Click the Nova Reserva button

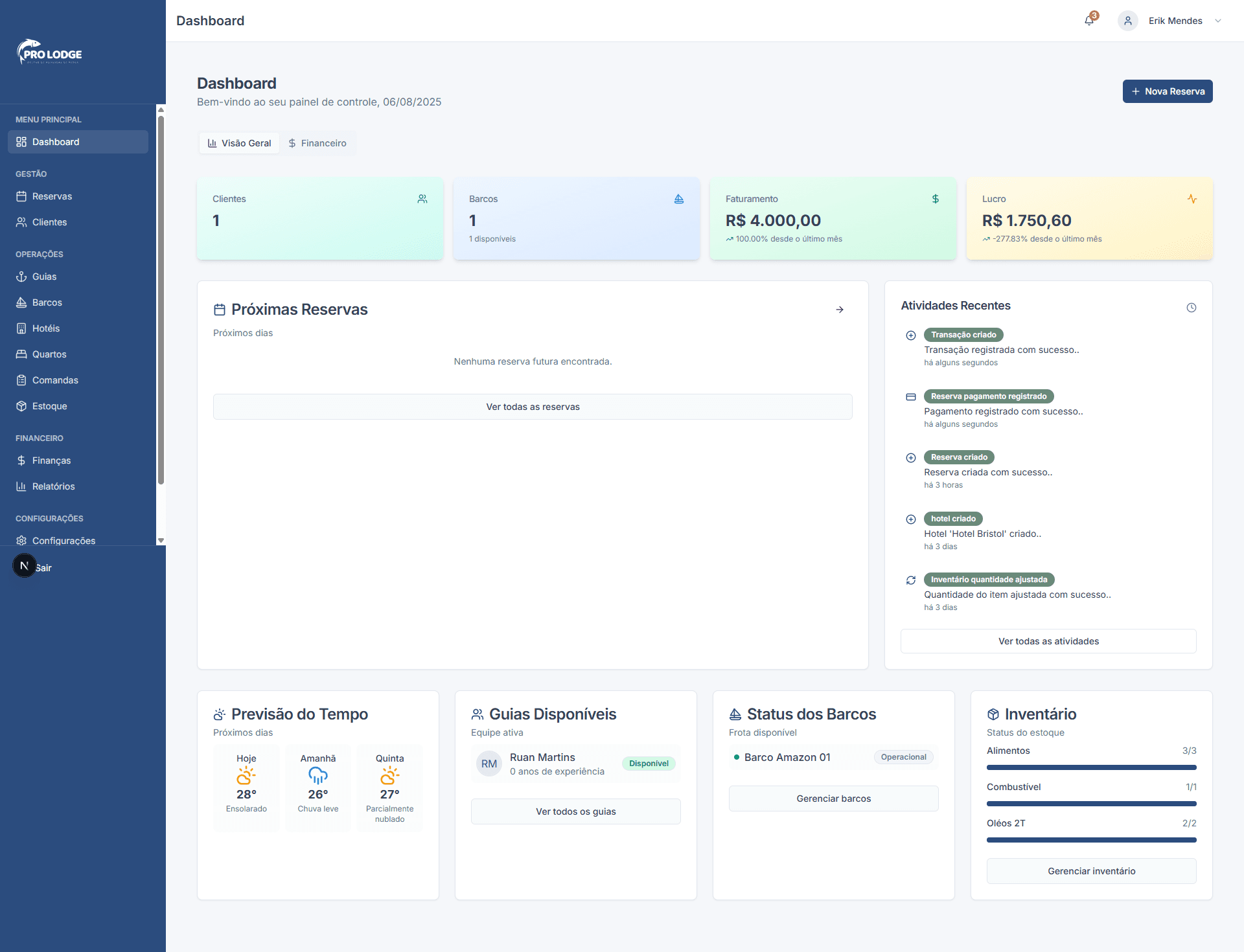coord(1167,91)
